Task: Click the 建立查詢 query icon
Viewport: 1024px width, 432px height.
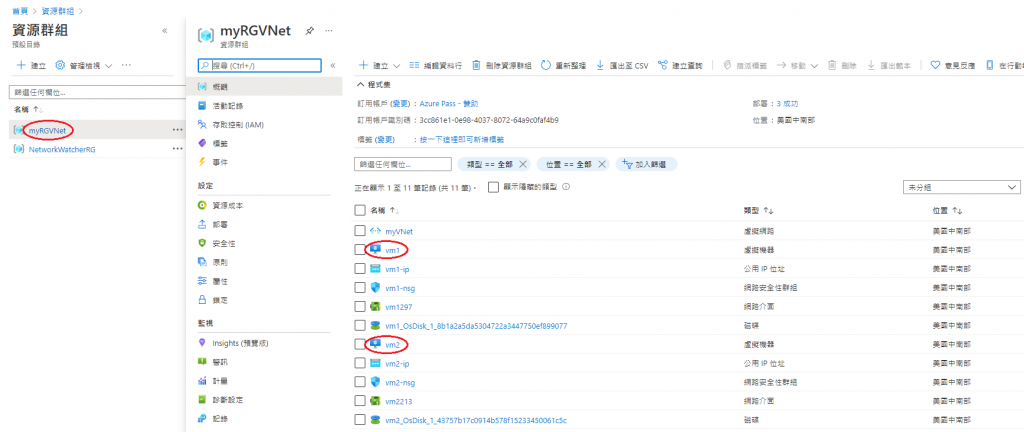Action: pyautogui.click(x=663, y=65)
